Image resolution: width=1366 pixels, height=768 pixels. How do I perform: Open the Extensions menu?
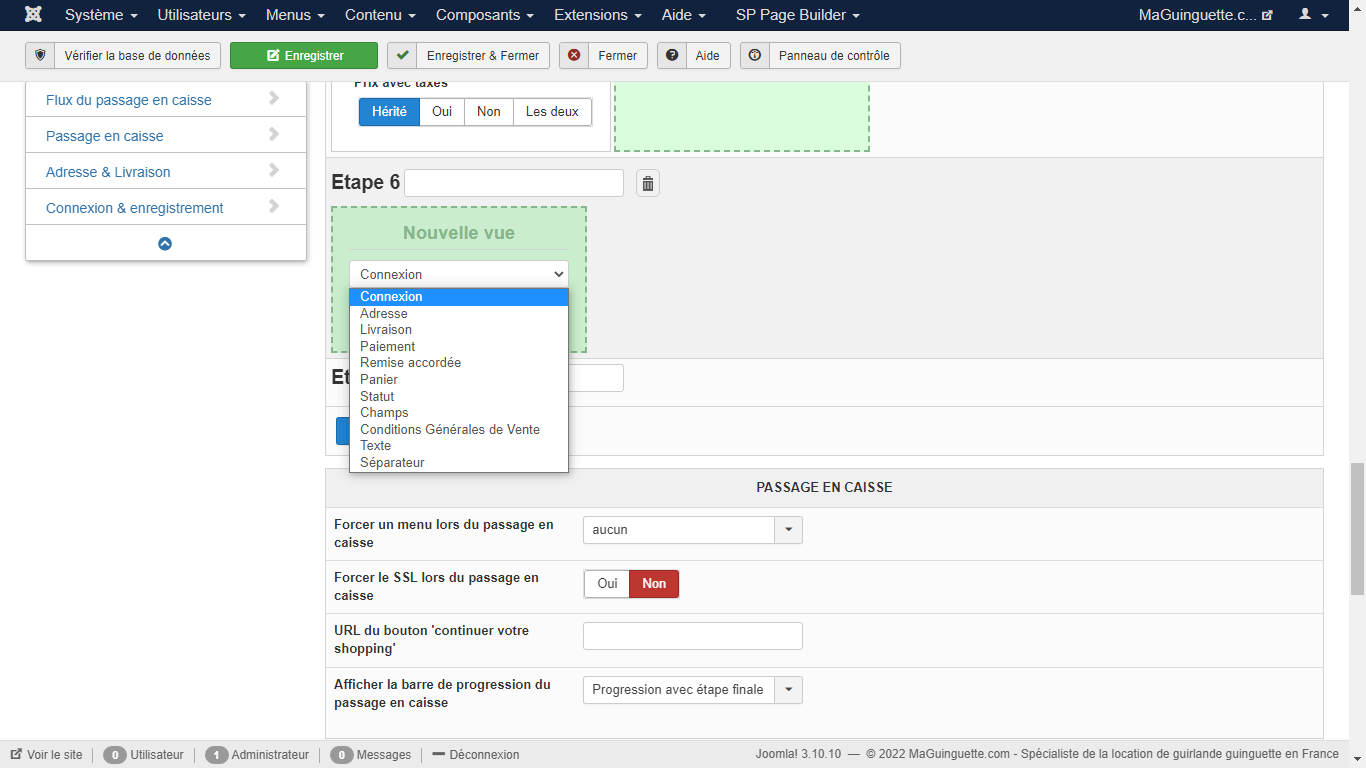coord(598,15)
